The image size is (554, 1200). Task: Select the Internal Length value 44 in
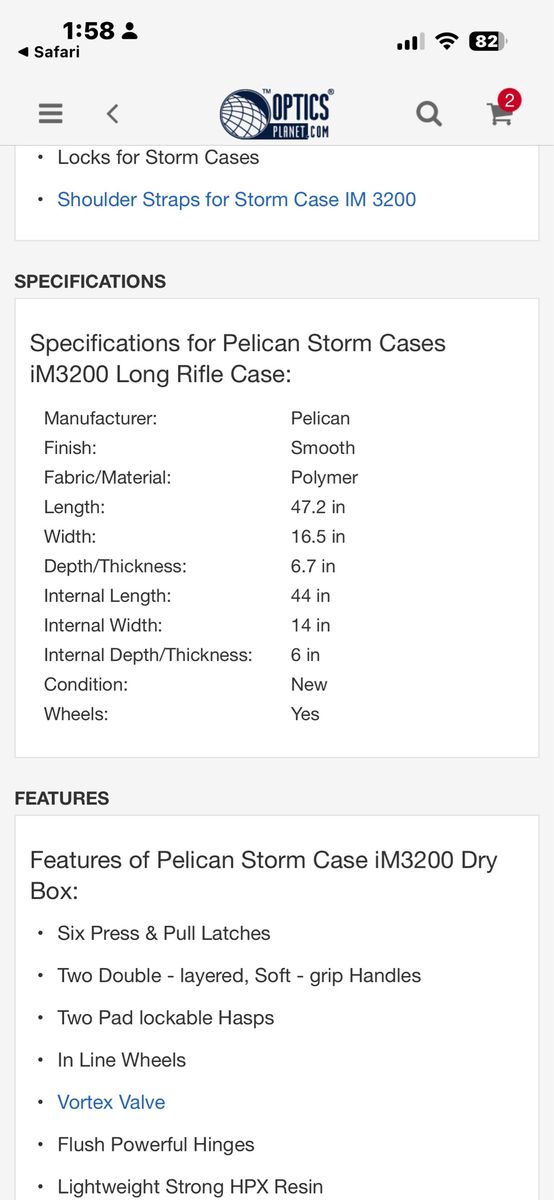310,596
